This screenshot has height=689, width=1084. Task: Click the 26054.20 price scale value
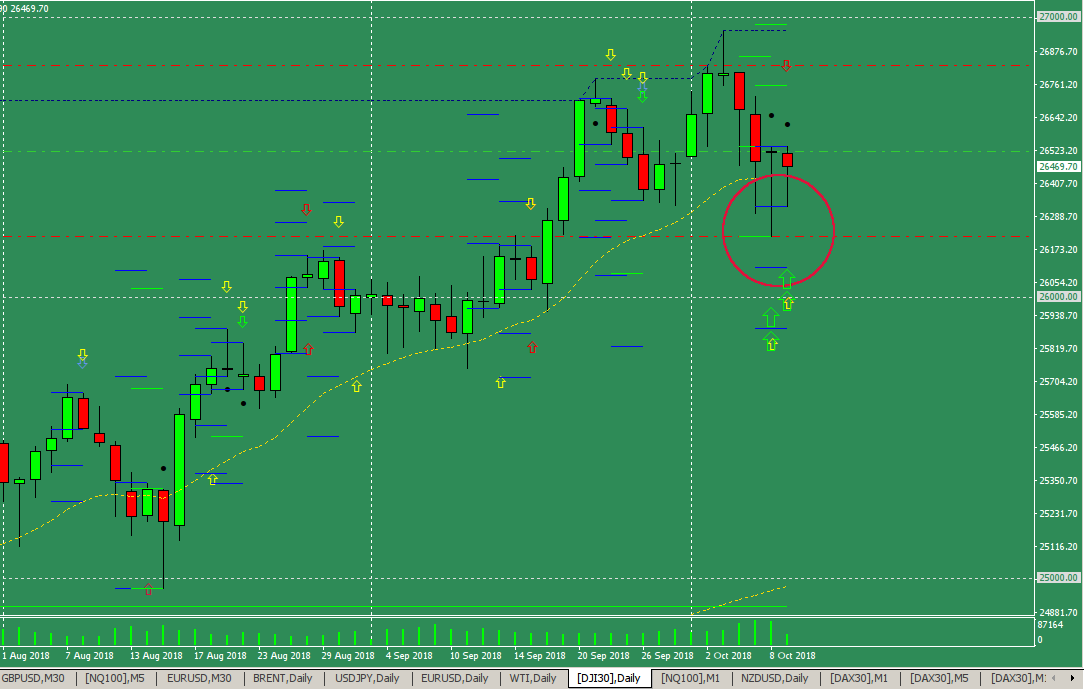(1058, 283)
